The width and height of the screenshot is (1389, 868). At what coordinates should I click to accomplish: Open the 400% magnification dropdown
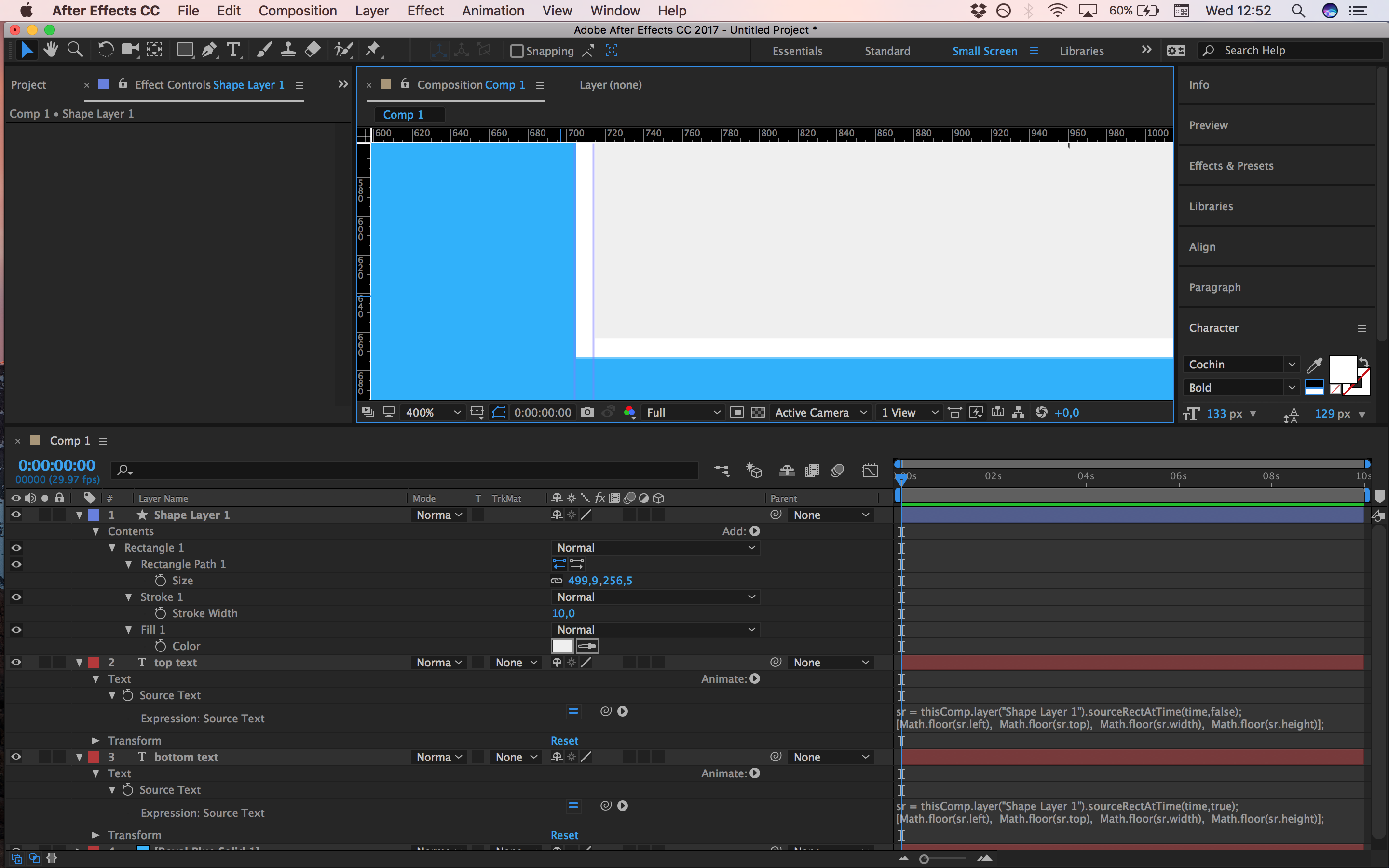[x=433, y=412]
